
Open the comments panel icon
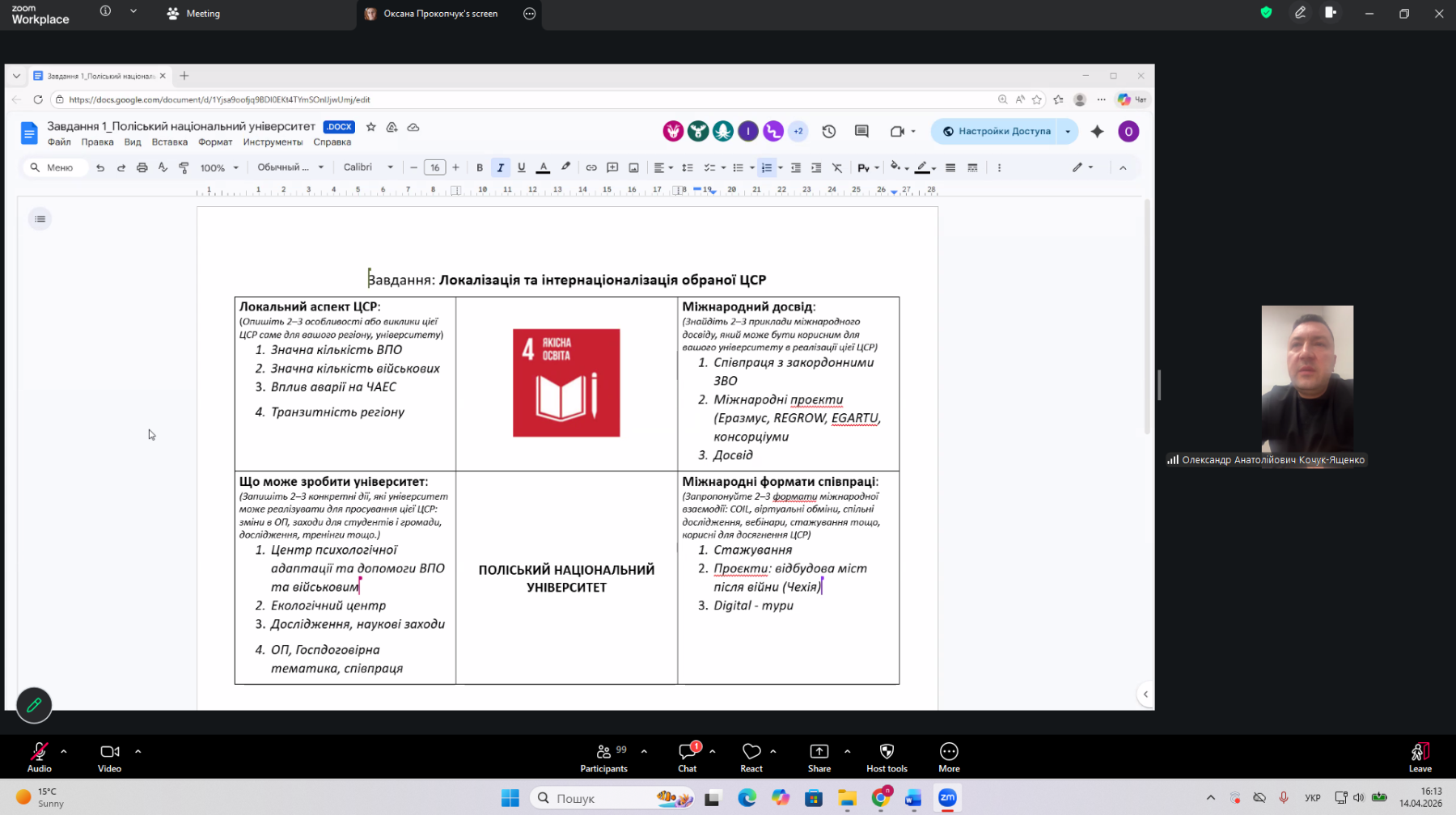[861, 131]
